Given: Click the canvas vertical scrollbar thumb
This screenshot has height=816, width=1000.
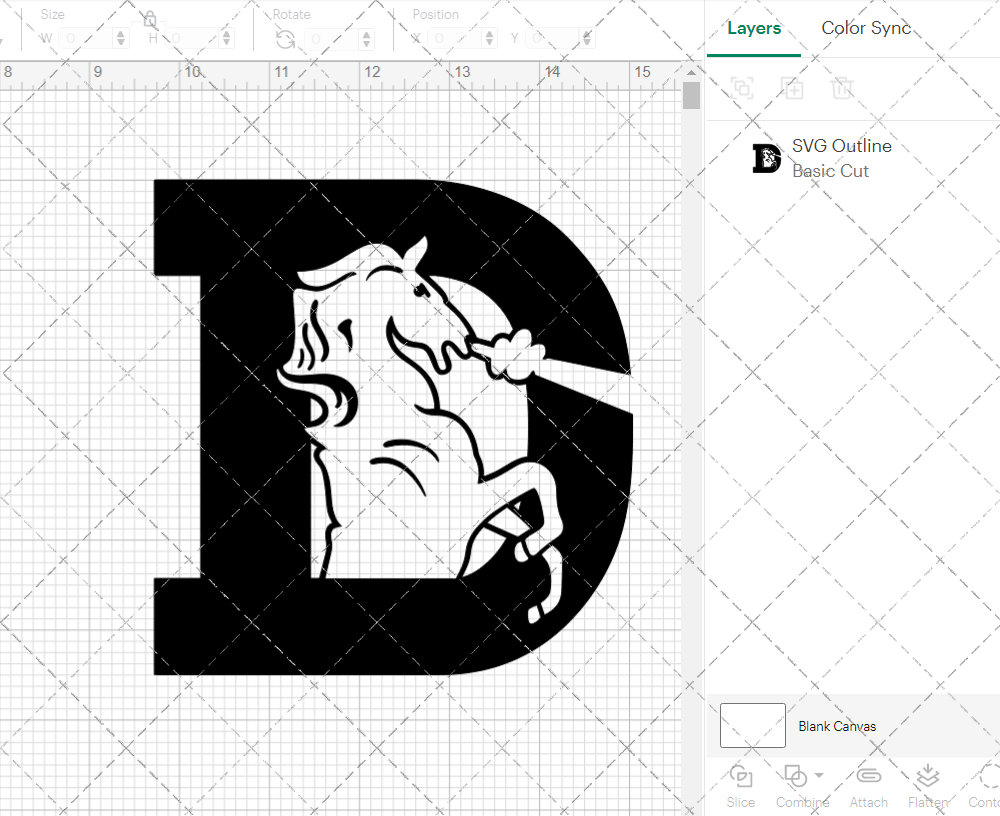Looking at the screenshot, I should 691,96.
